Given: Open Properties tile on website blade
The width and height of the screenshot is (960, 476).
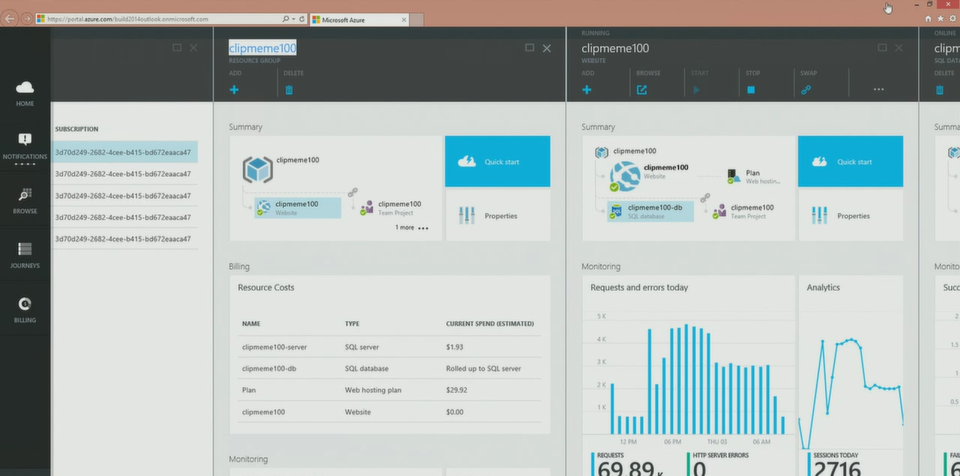Looking at the screenshot, I should pyautogui.click(x=850, y=215).
